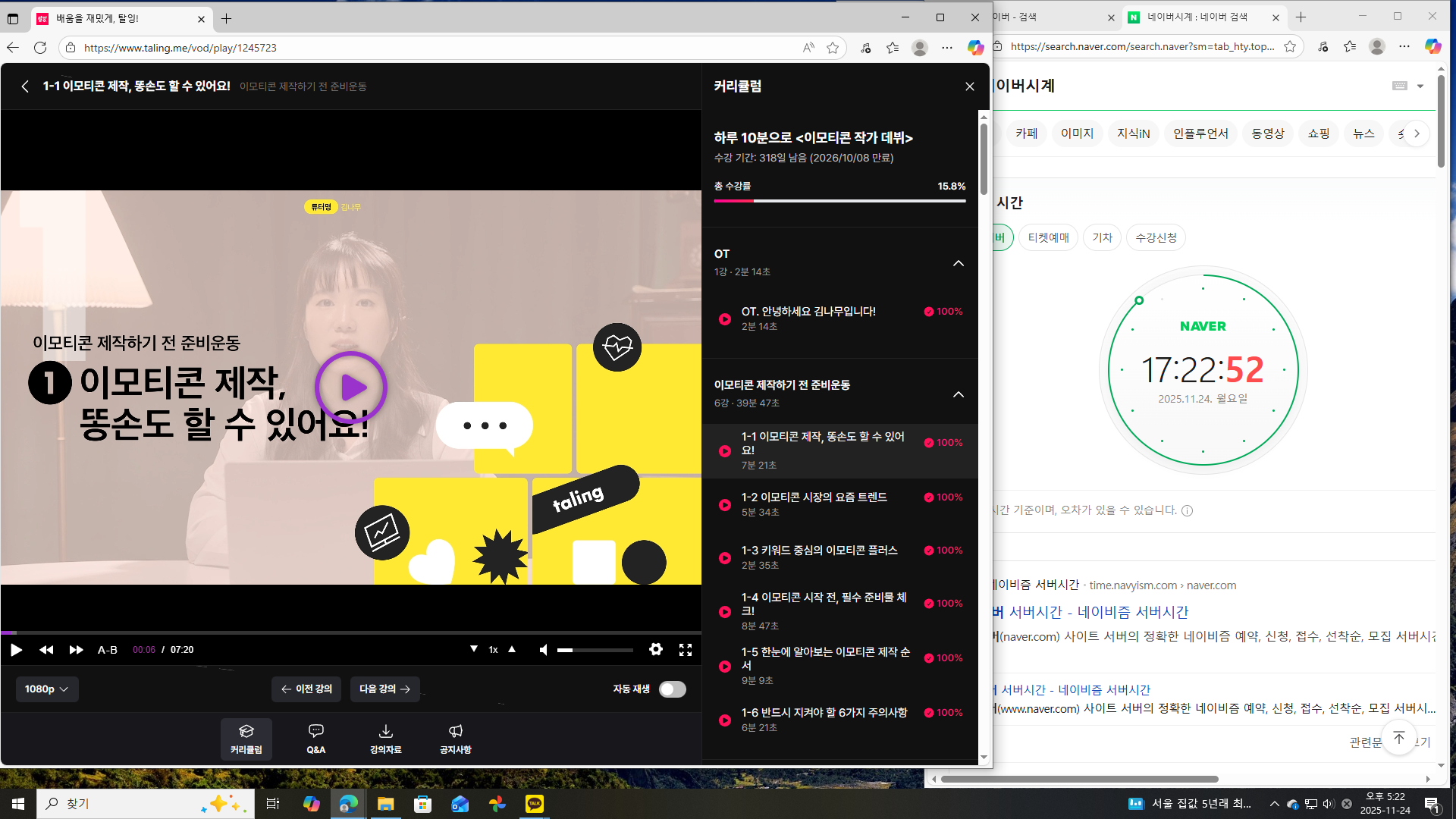This screenshot has width=1456, height=819.
Task: Mute video using the speaker icon
Action: click(x=543, y=650)
